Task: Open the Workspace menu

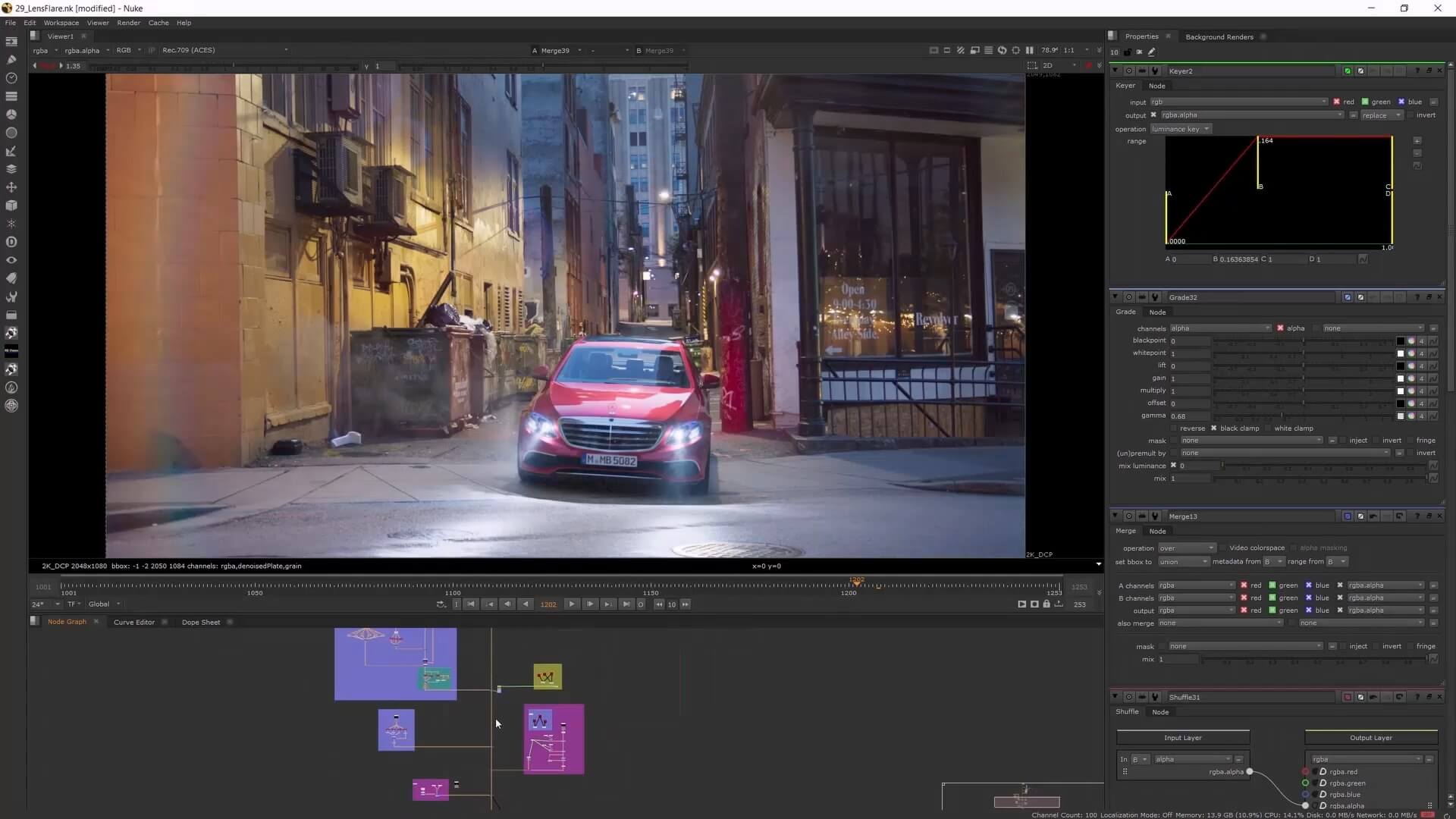Action: click(x=61, y=23)
